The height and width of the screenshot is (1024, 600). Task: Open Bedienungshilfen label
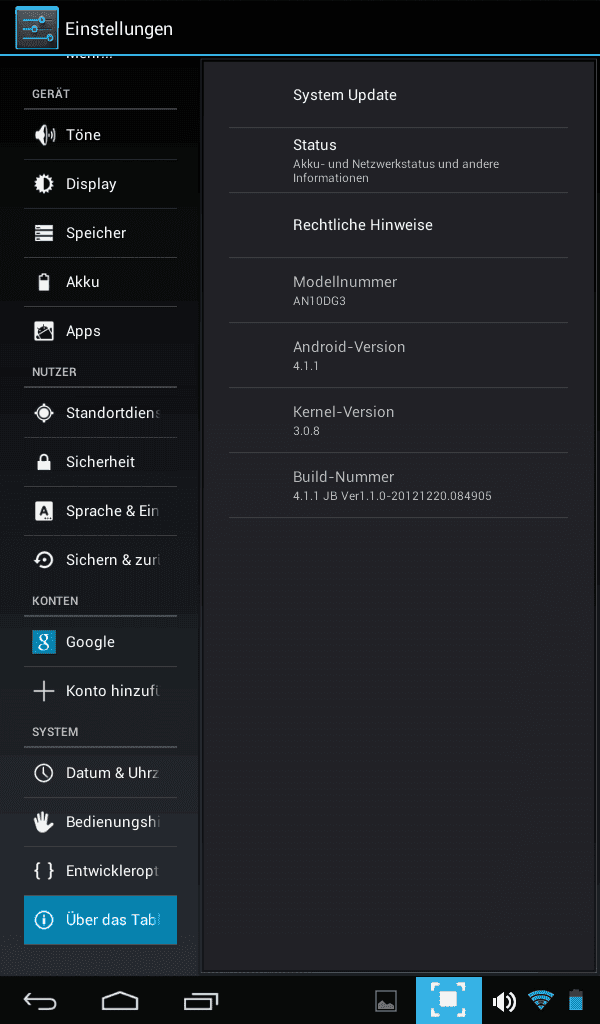point(113,822)
